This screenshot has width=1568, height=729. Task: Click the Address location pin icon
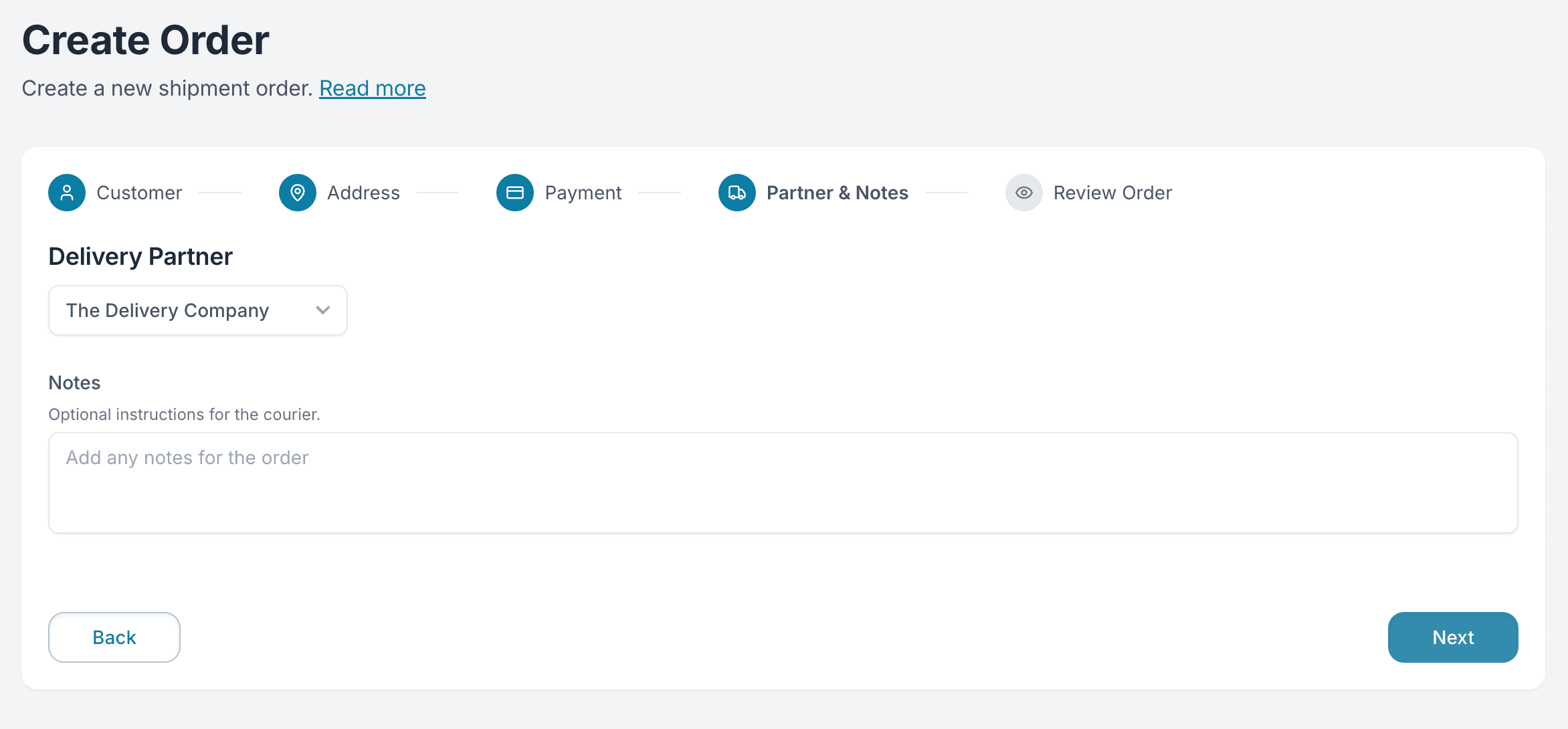click(298, 193)
